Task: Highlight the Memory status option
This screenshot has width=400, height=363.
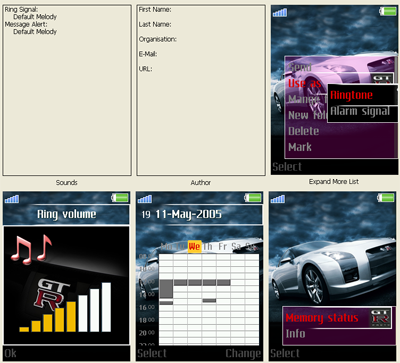Action: pos(322,318)
